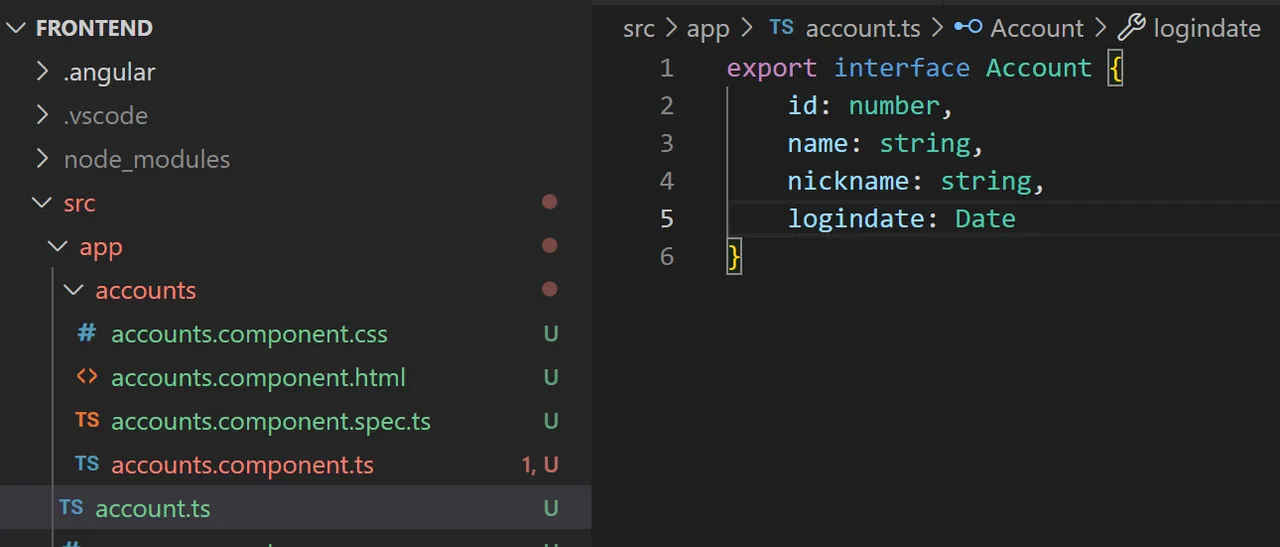Click the CSS hash icon for accounts.component.css
This screenshot has height=547, width=1280.
(x=87, y=333)
